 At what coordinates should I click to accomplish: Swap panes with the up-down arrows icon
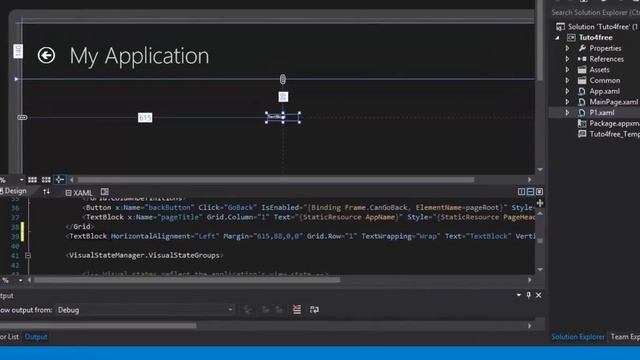46,191
